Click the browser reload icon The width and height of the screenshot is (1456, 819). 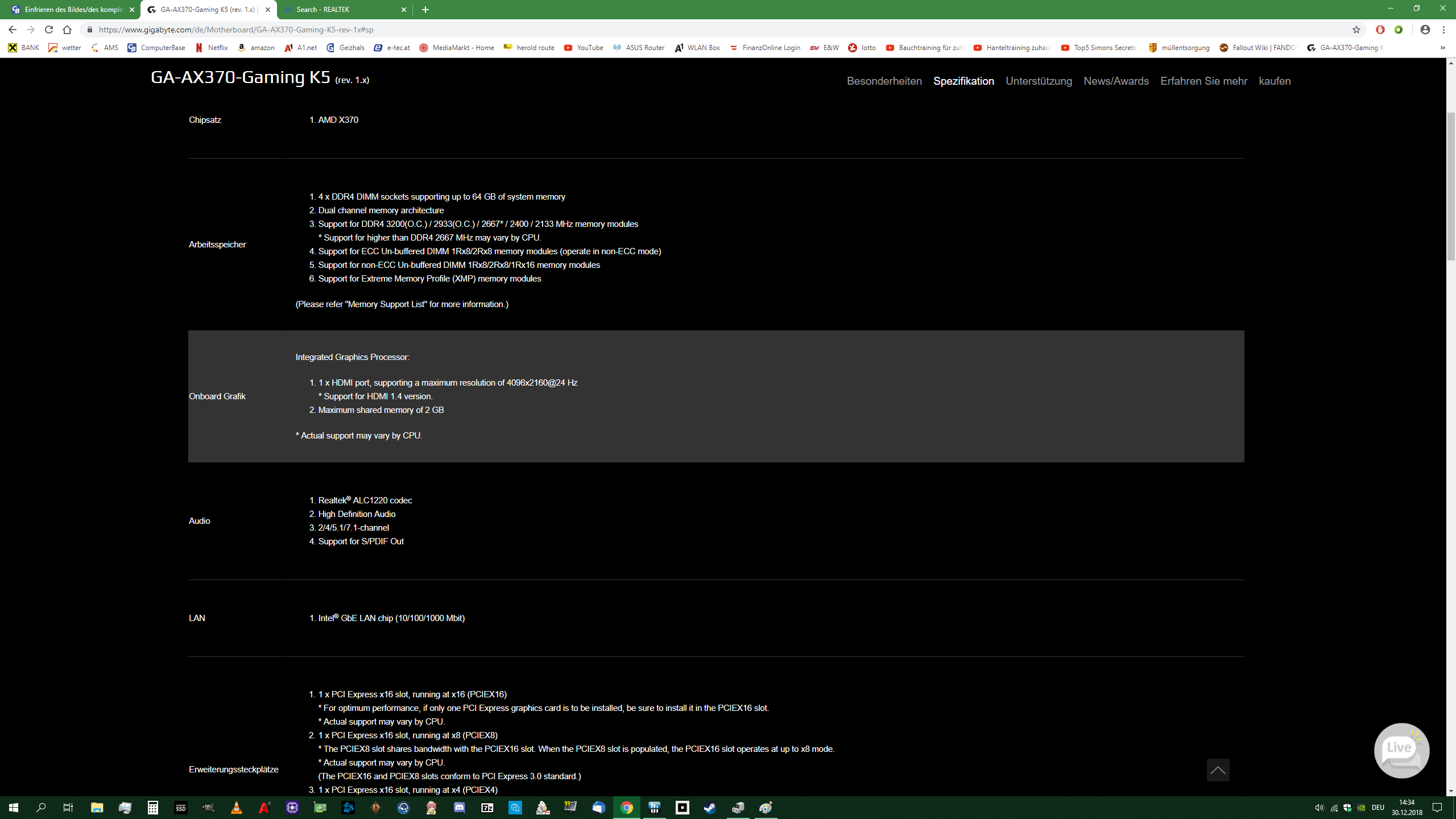(49, 30)
